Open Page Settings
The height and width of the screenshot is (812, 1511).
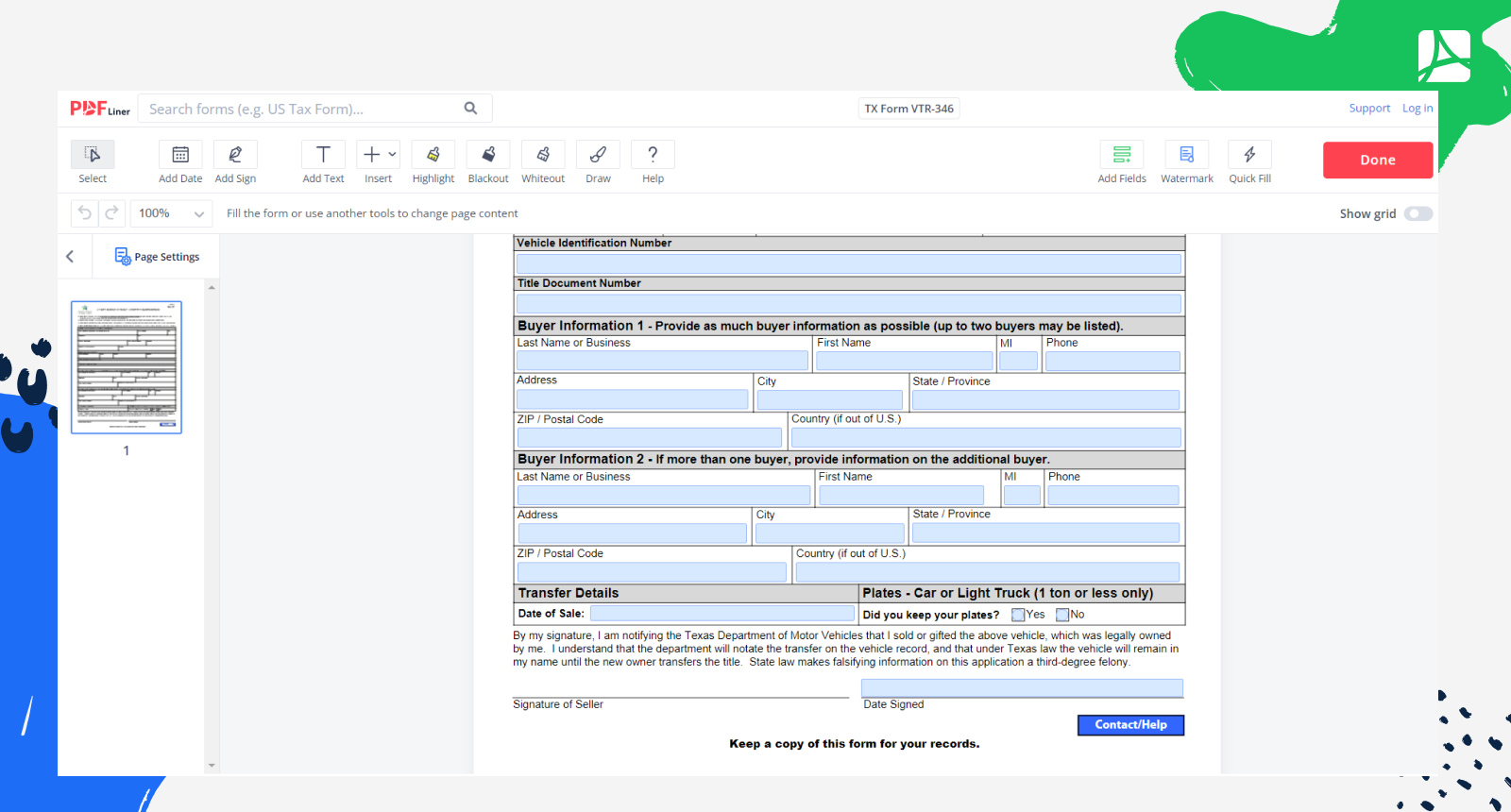157,257
